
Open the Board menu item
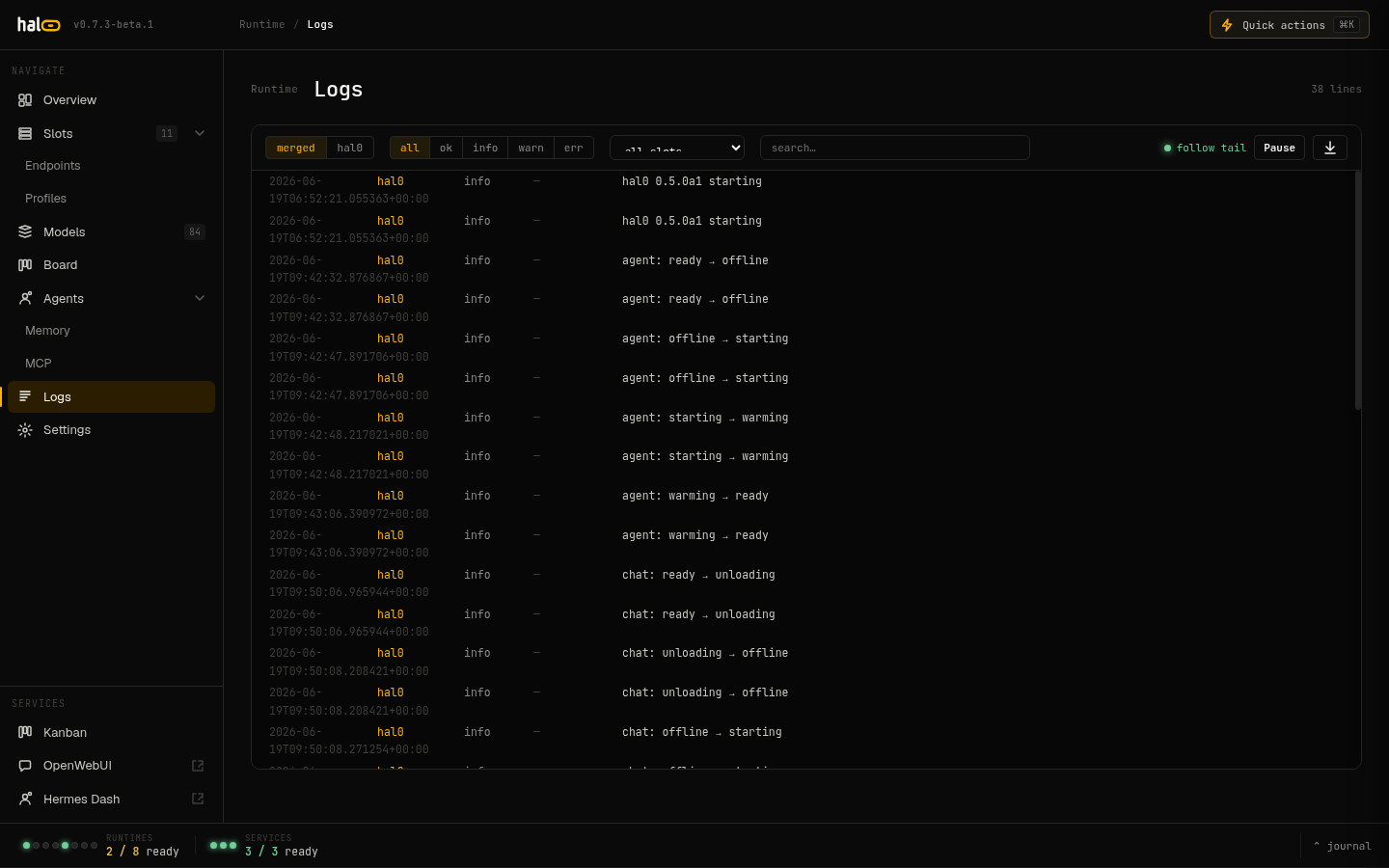click(111, 265)
